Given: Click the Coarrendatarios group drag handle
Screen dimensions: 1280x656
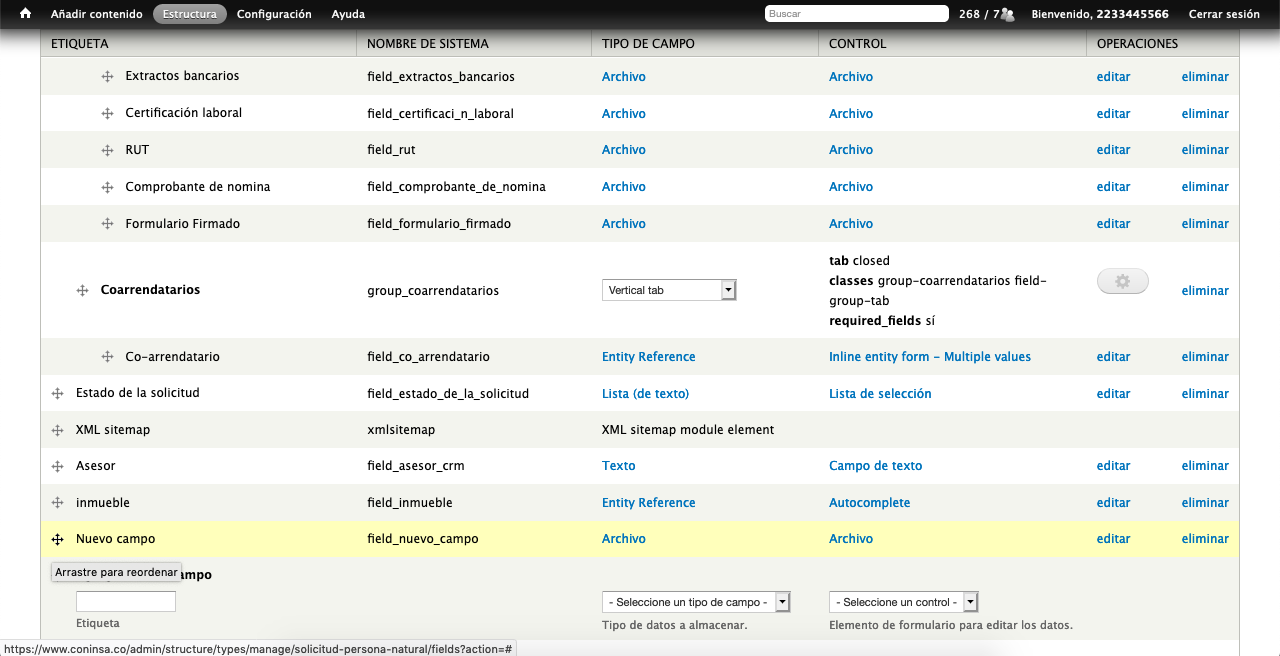Looking at the screenshot, I should (x=83, y=290).
